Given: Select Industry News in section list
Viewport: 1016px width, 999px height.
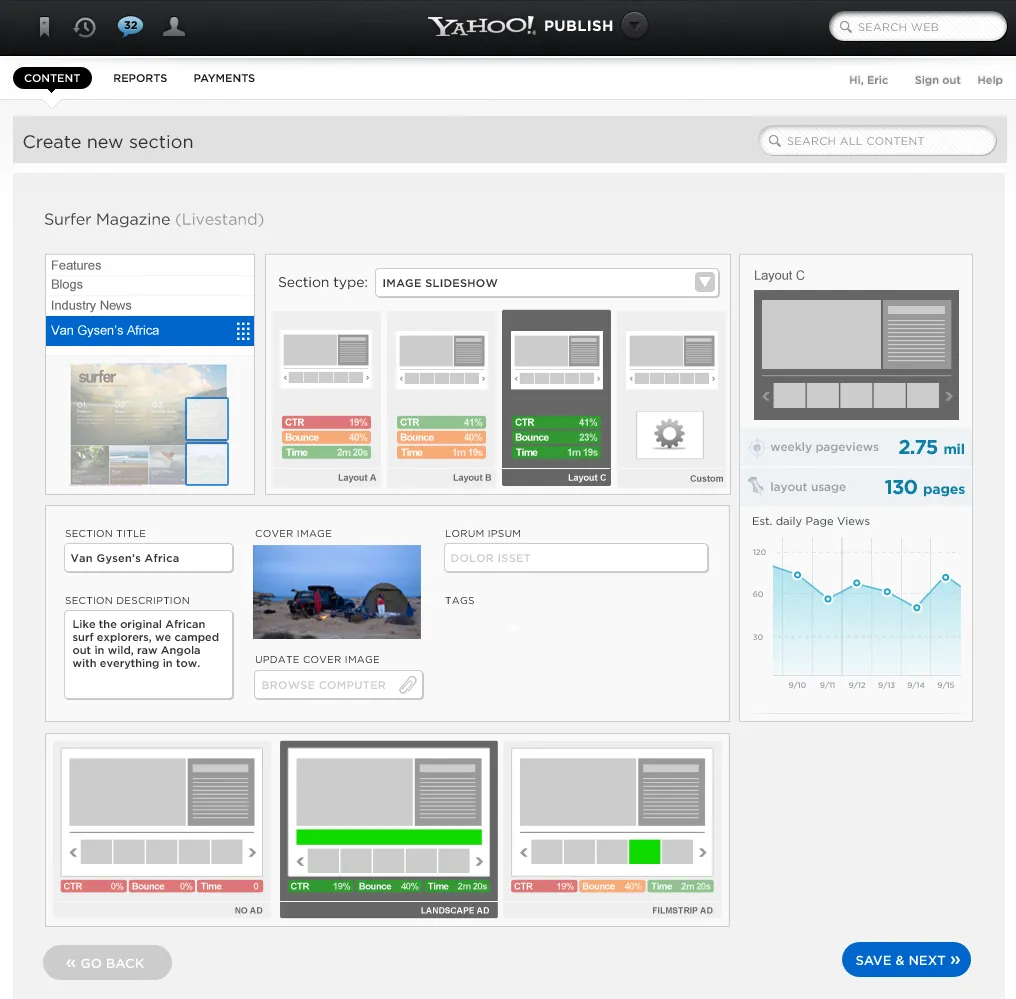Looking at the screenshot, I should [x=150, y=305].
